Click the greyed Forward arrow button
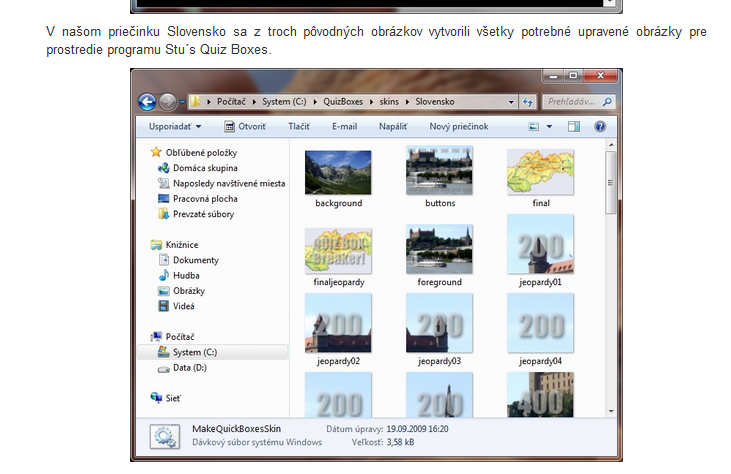This screenshot has height=474, width=731. point(167,102)
